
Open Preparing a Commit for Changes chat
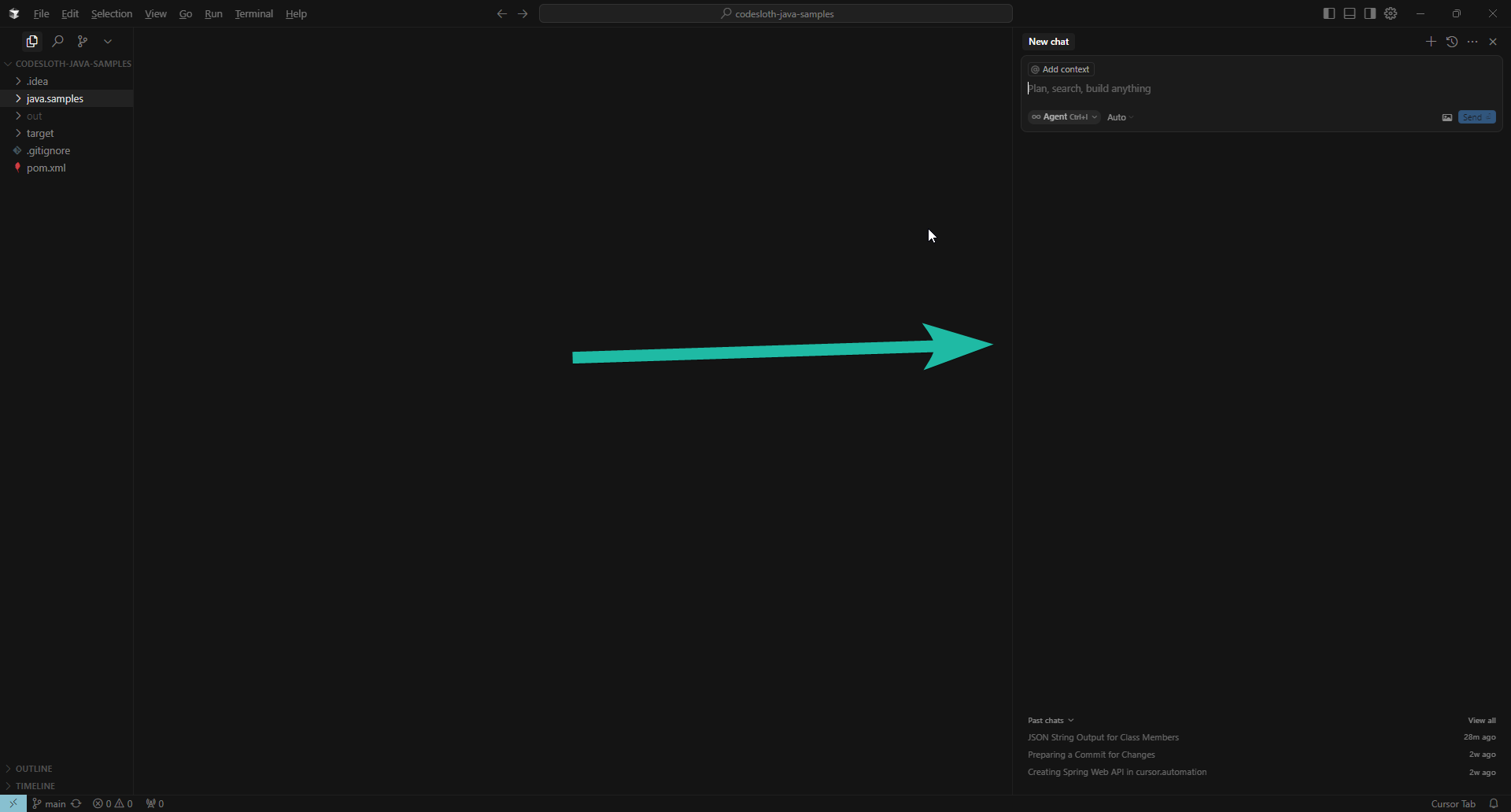pyautogui.click(x=1262, y=755)
